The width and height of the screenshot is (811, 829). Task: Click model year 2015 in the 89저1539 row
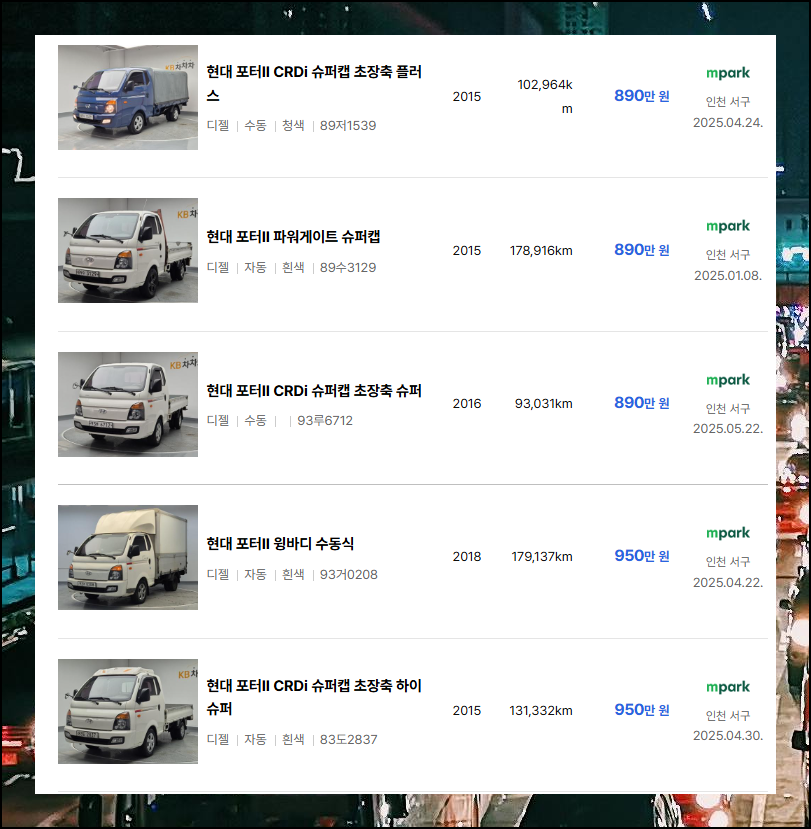467,97
